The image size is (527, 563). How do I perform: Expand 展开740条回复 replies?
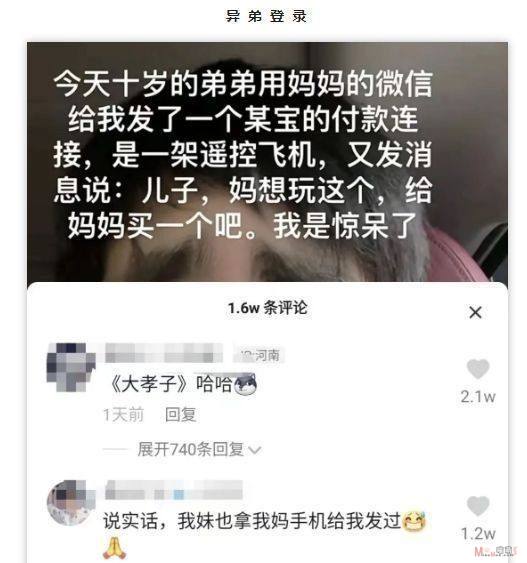coord(191,449)
